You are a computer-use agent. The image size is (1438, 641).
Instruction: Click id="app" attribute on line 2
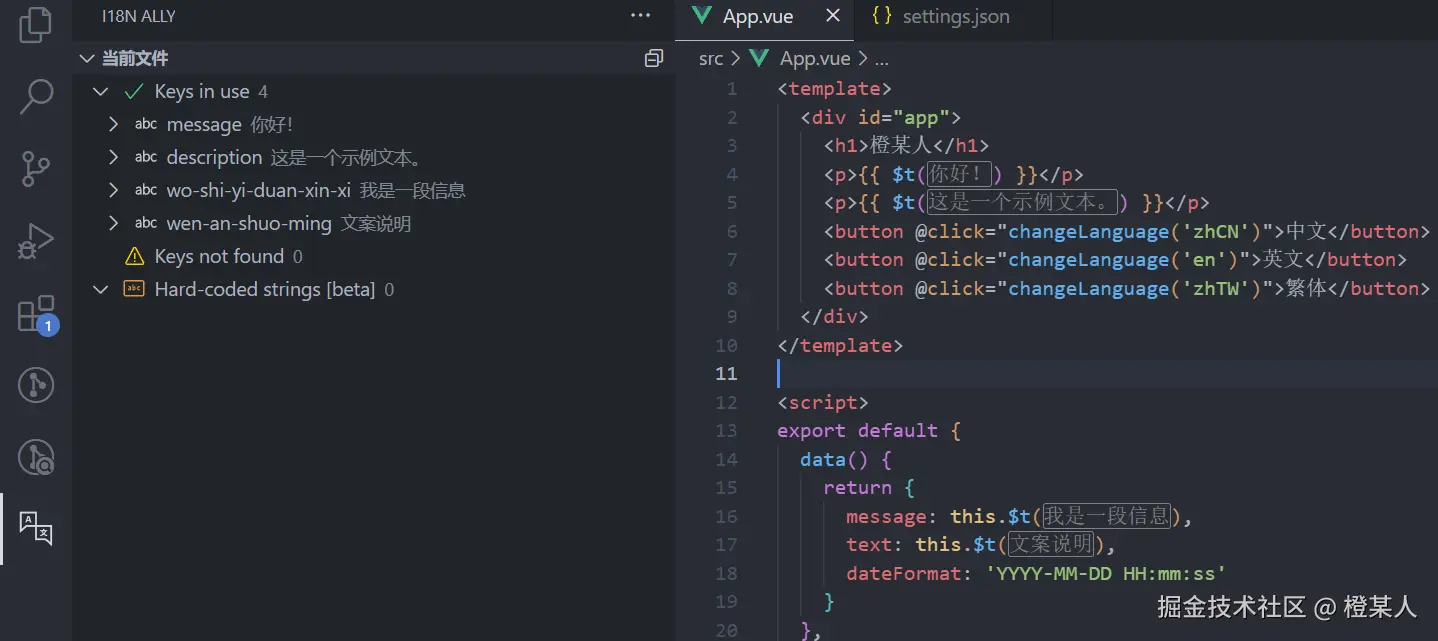point(904,118)
